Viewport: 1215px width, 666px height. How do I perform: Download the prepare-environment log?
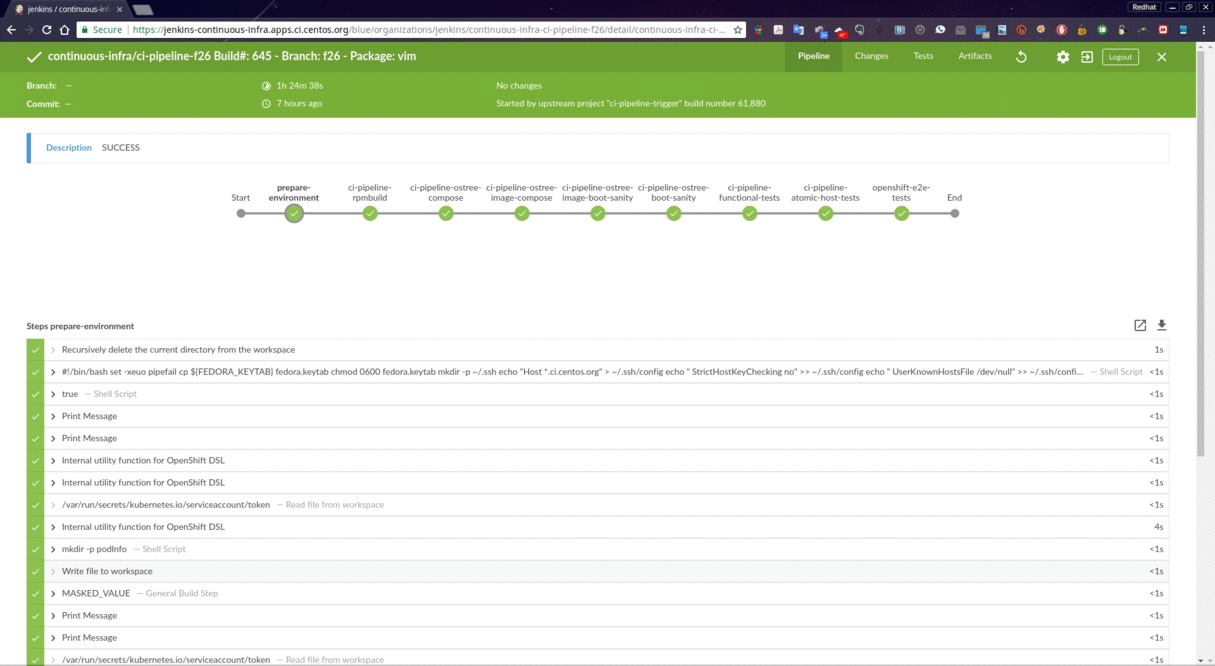point(1162,325)
